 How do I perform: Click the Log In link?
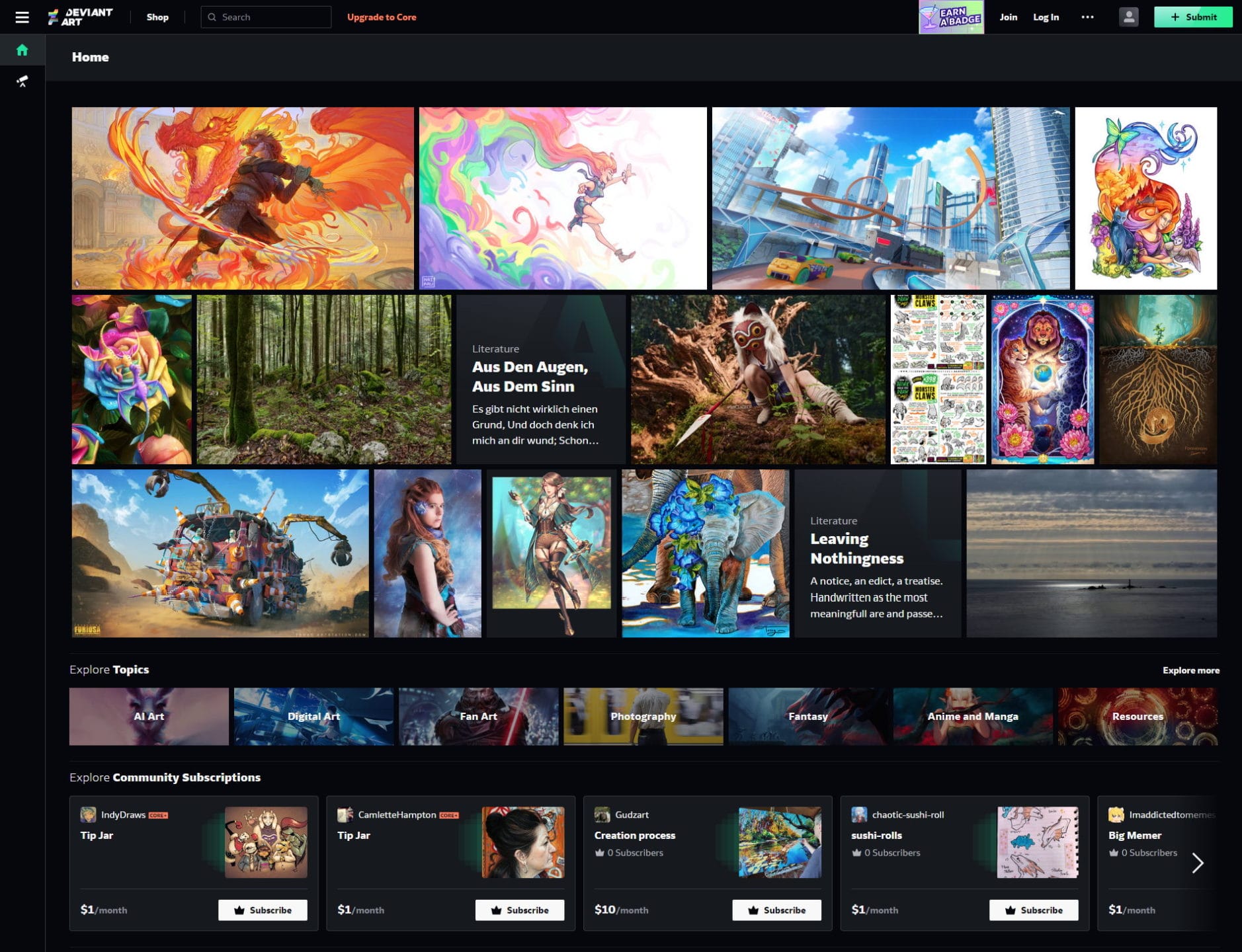[x=1046, y=17]
